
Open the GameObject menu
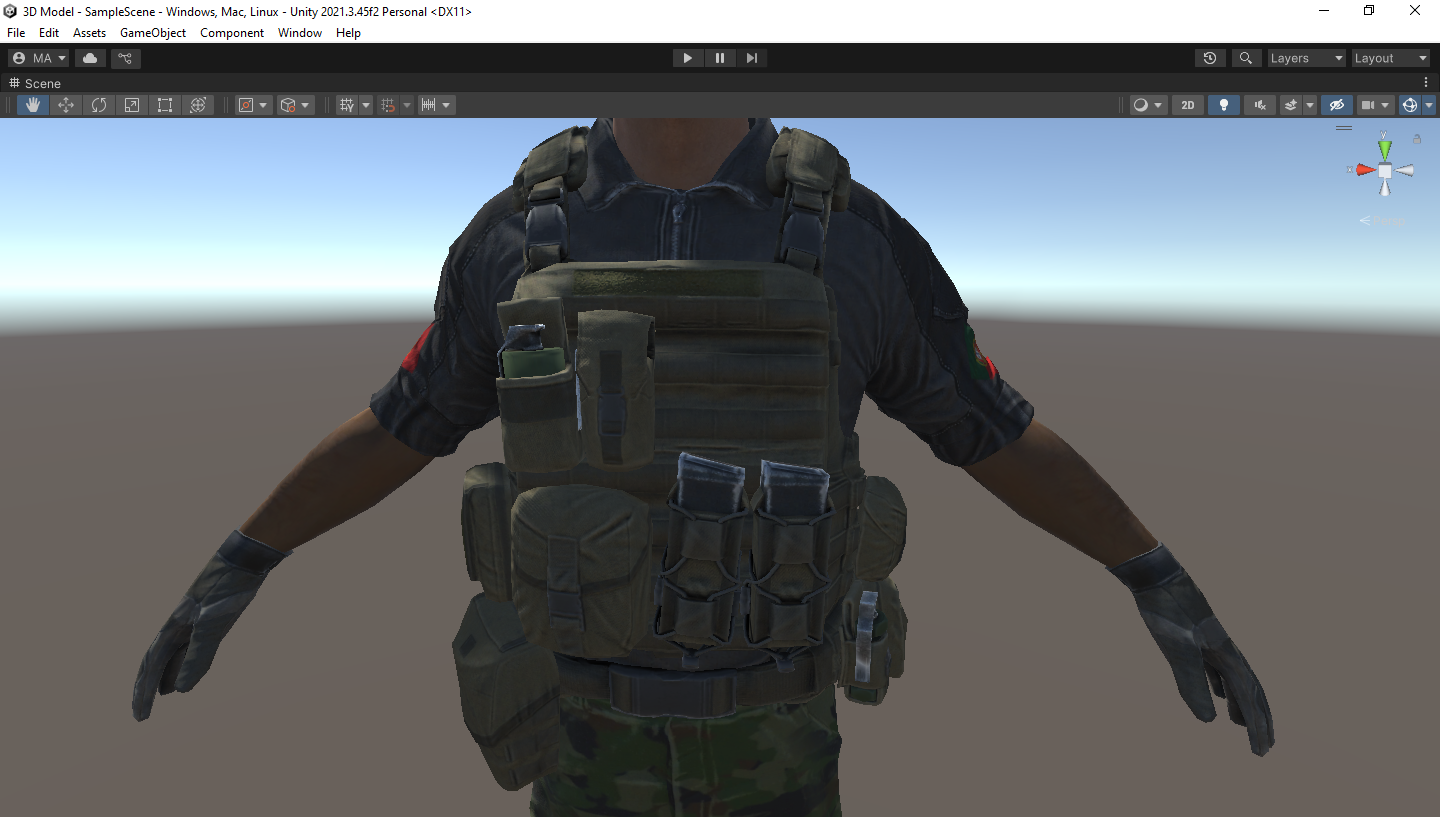click(x=153, y=33)
